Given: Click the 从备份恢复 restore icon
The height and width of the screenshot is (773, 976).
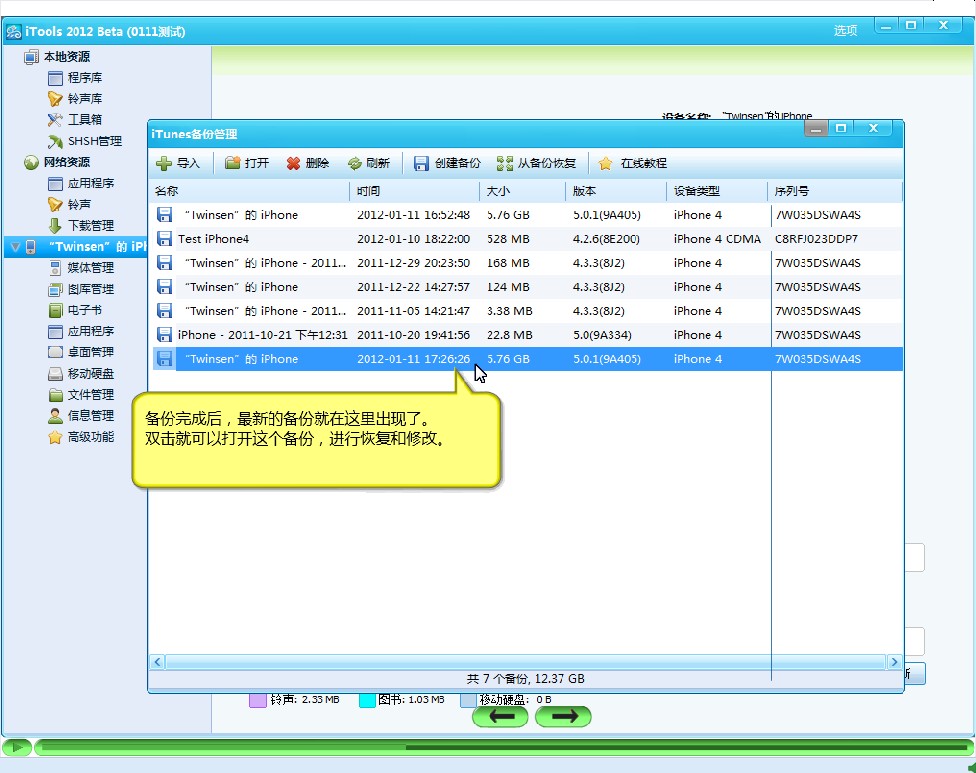Looking at the screenshot, I should 505,164.
